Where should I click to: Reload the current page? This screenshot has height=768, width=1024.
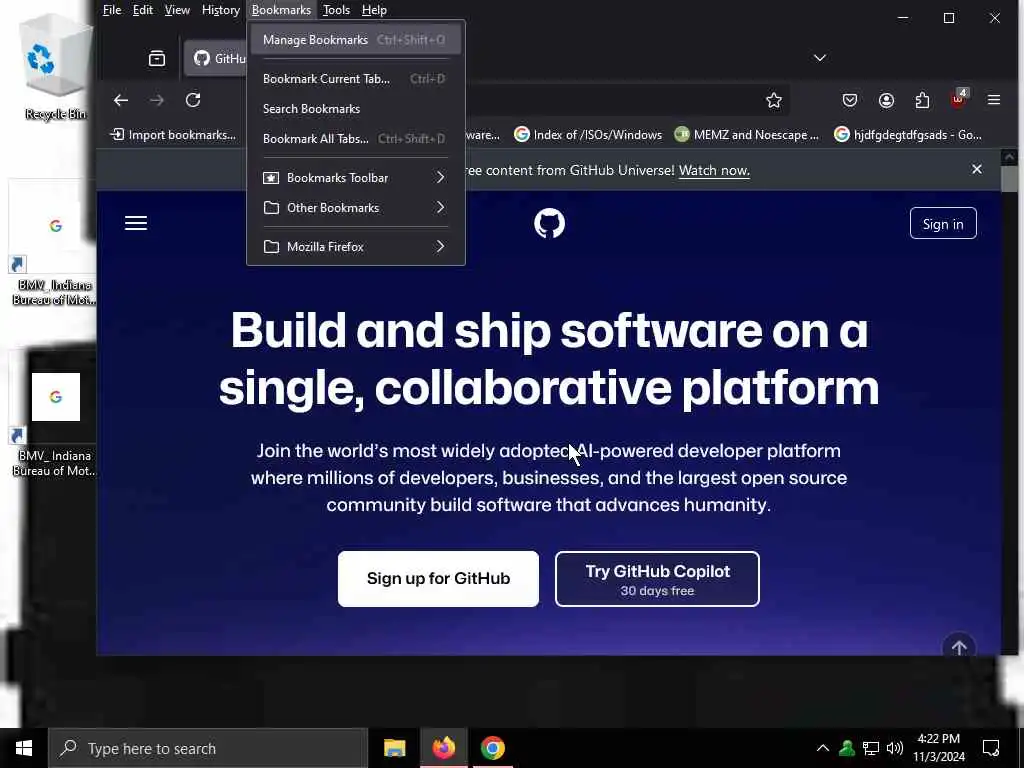pos(193,100)
